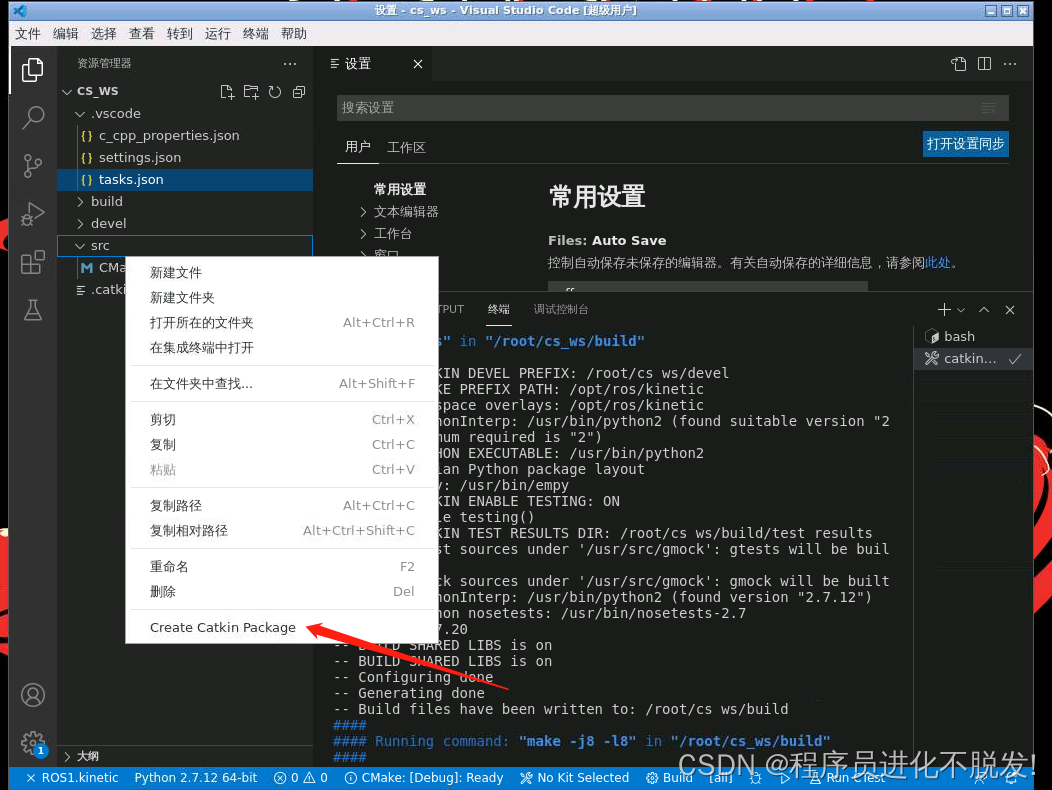
Task: Close the terminal panel
Action: (x=1010, y=309)
